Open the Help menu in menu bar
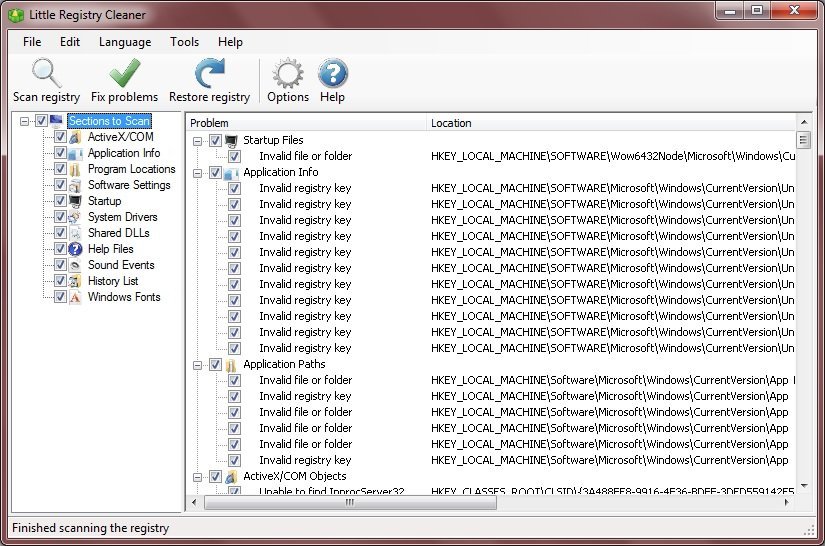Screen dimensions: 825x546 coord(230,42)
